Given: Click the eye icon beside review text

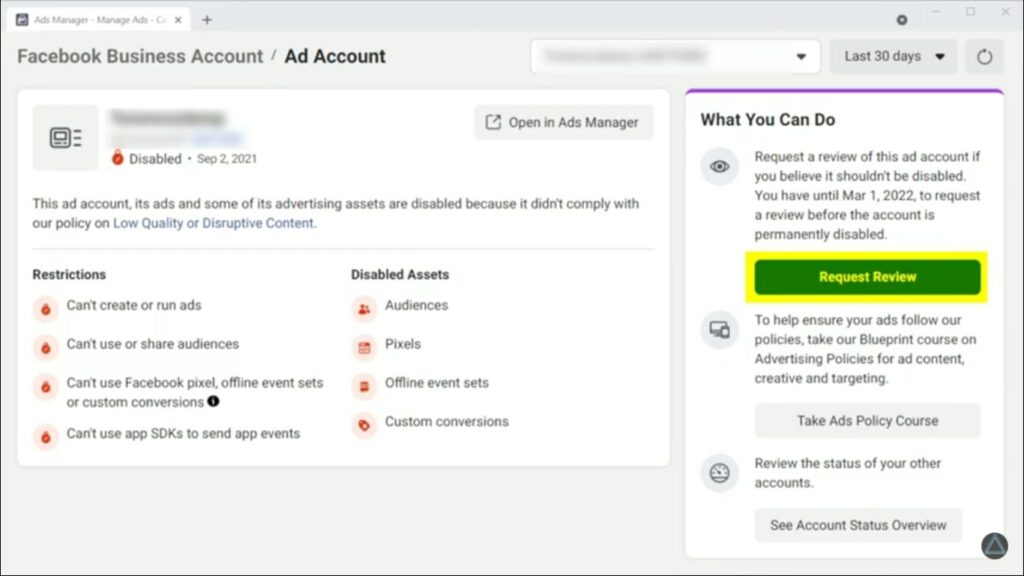Looking at the screenshot, I should (719, 167).
